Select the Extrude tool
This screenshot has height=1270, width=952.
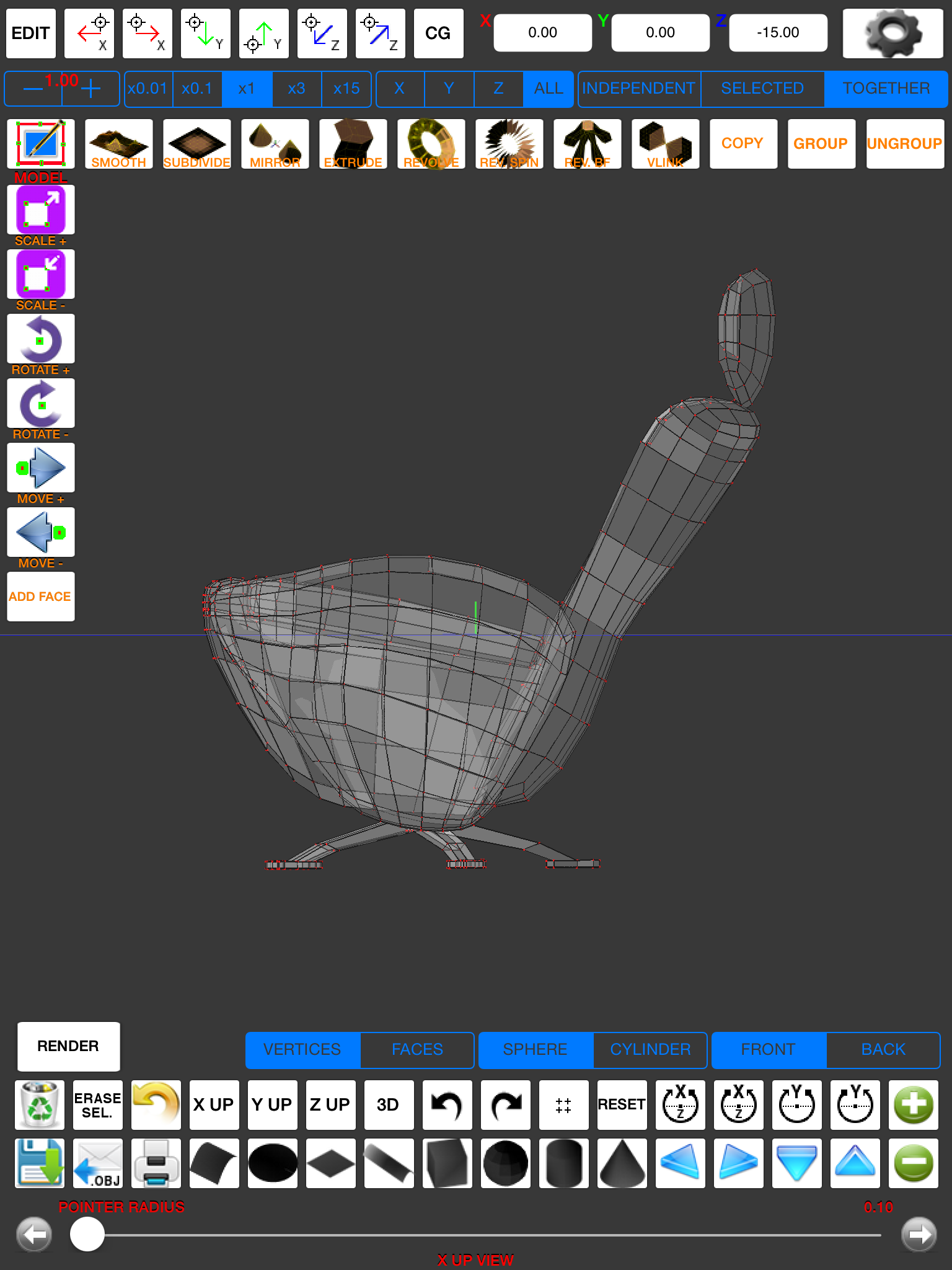(353, 144)
